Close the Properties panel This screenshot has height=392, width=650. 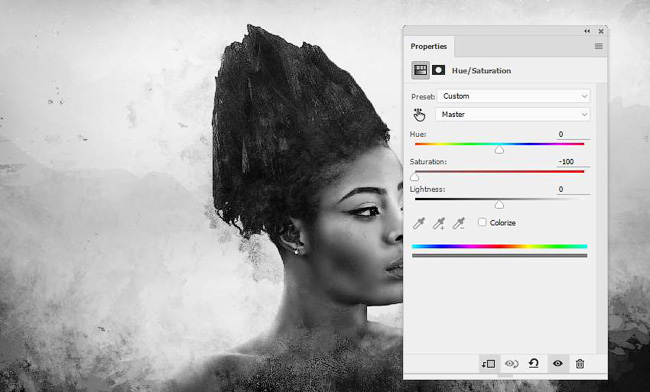coord(601,31)
